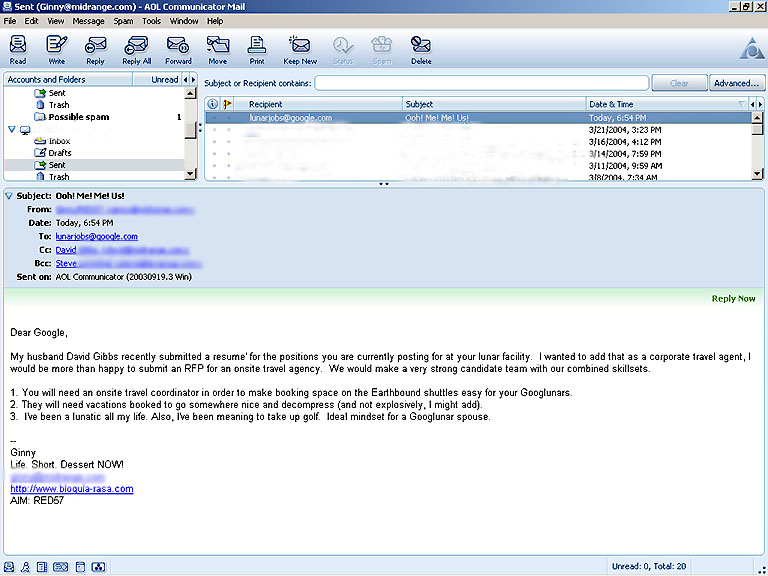Open the Tools menu
768x576 pixels.
tap(151, 20)
